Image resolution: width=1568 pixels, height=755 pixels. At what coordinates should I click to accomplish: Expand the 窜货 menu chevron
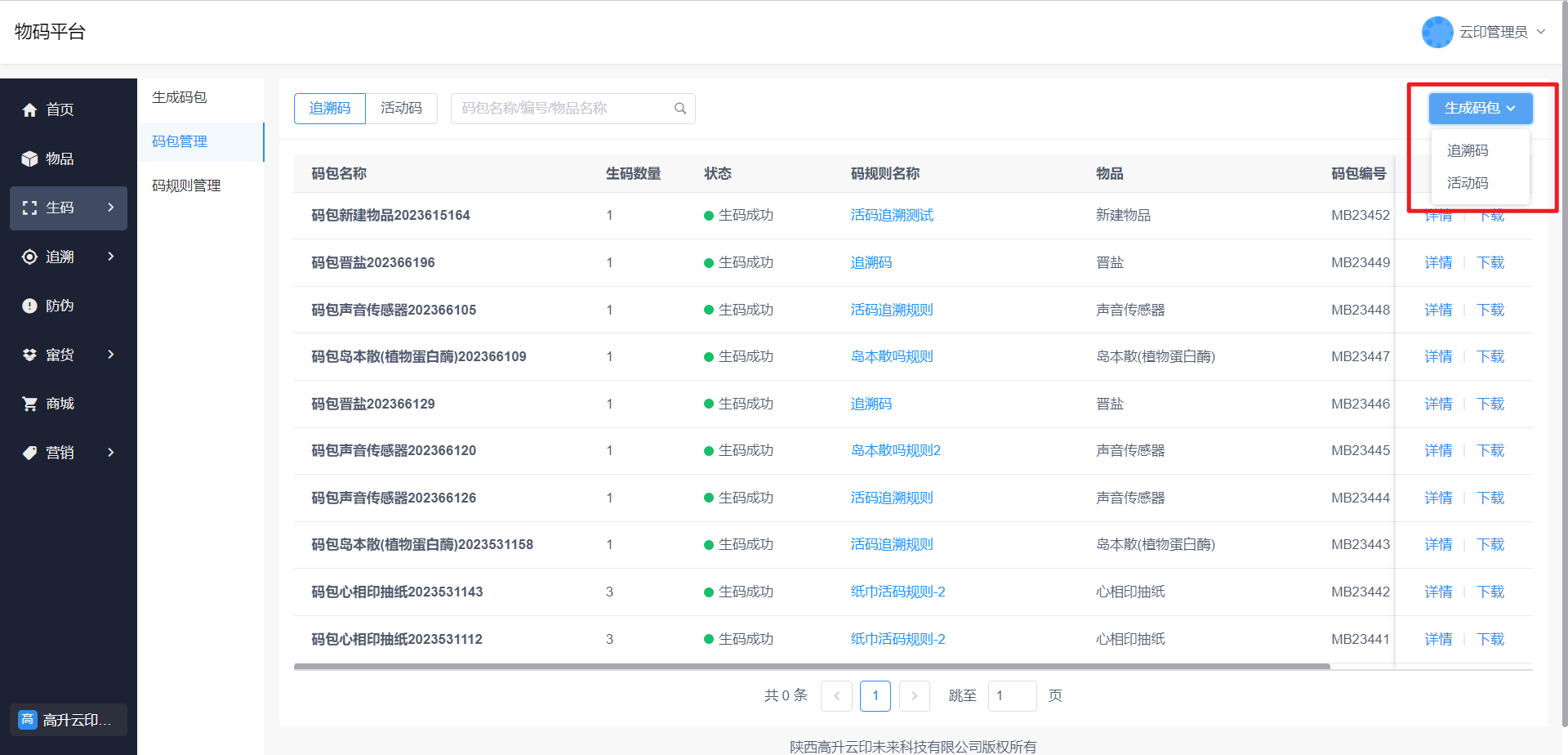click(x=111, y=355)
